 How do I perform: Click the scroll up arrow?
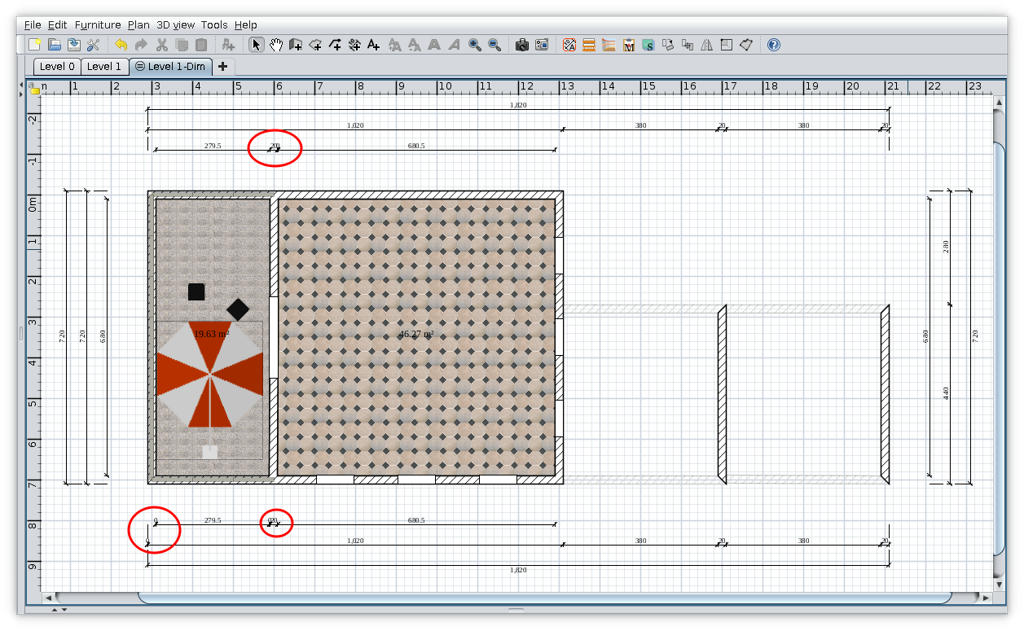[x=999, y=103]
